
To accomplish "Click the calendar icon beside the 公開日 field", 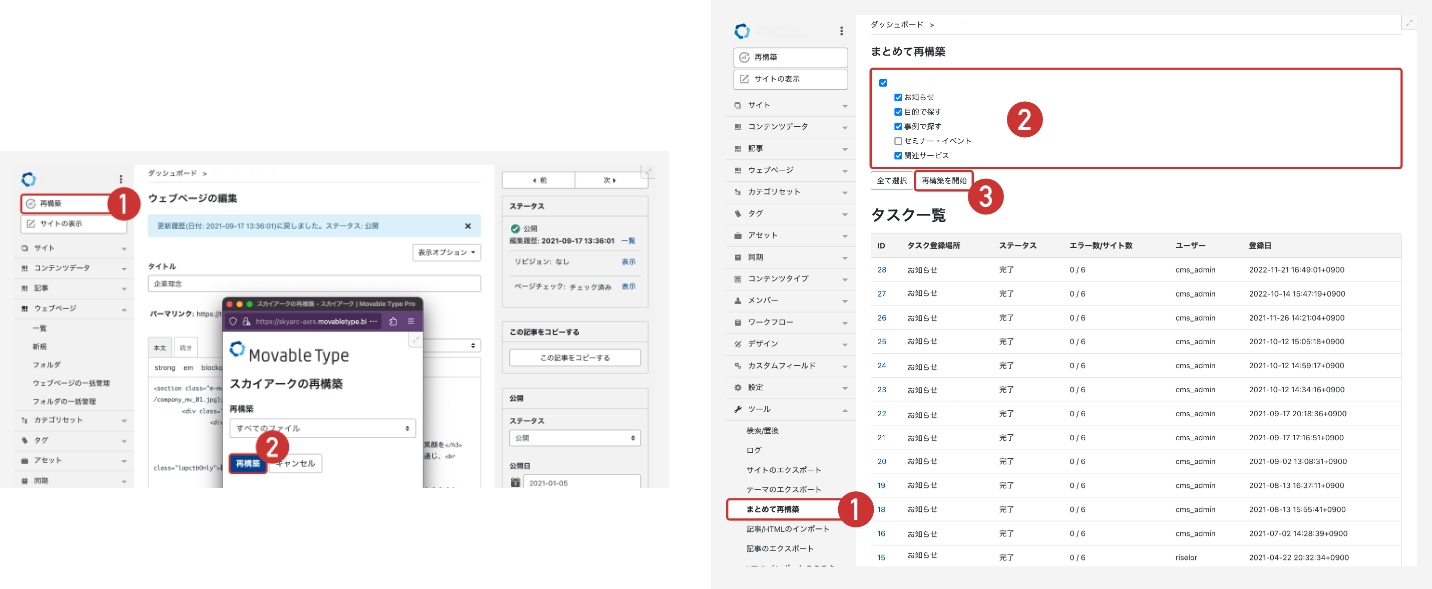I will click(x=516, y=482).
